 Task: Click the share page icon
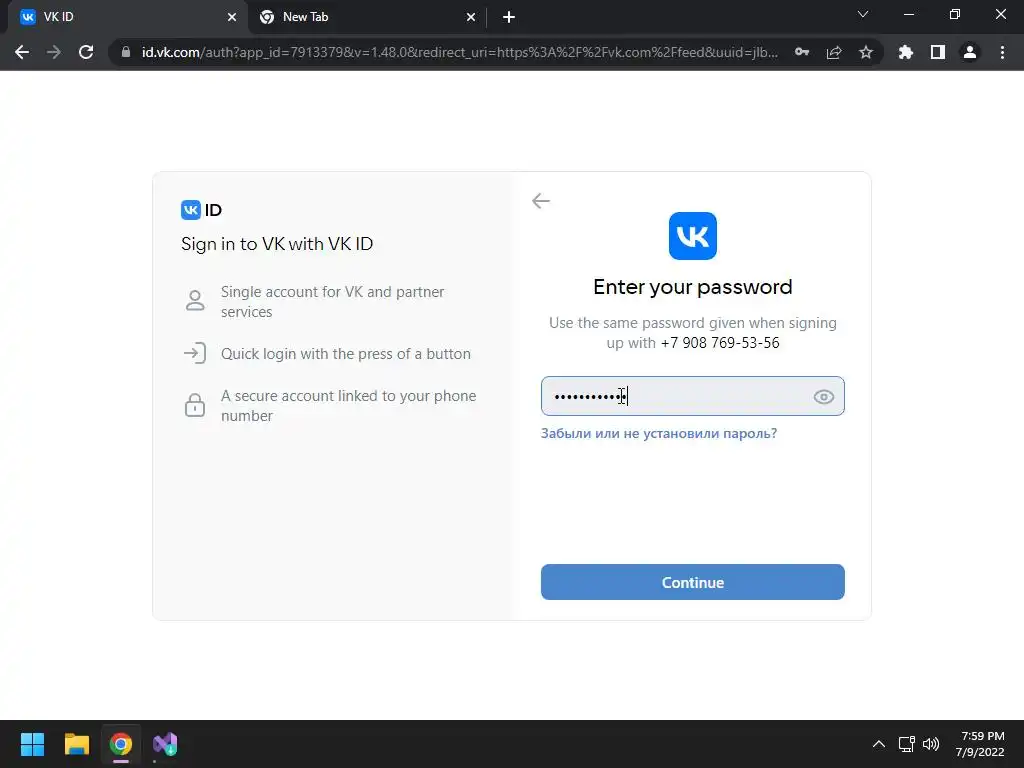point(834,52)
